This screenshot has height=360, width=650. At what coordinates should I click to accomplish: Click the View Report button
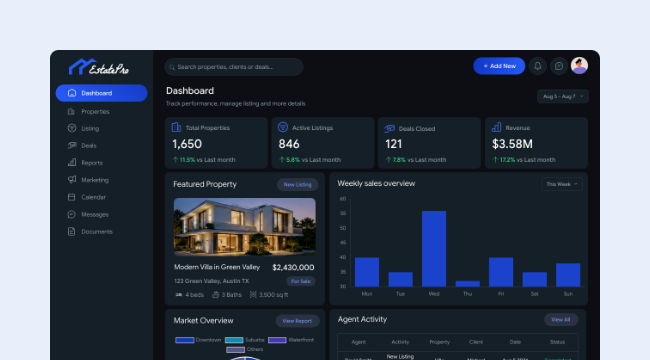(297, 321)
